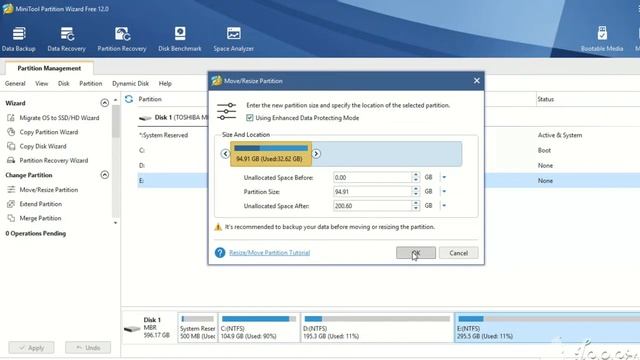
Task: Click the Copy Disk Wizard icon
Action: pos(11,146)
